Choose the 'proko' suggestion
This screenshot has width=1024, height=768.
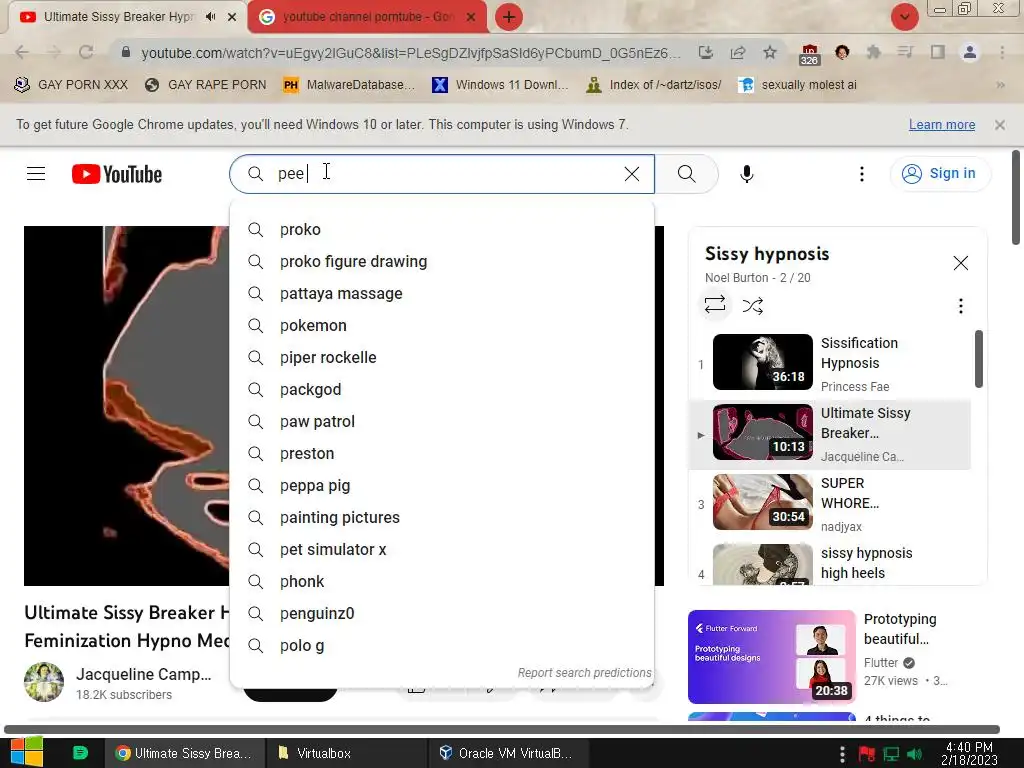[x=442, y=230]
